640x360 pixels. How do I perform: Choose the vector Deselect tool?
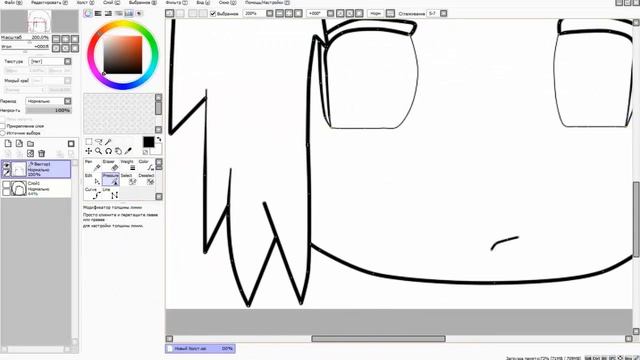click(x=146, y=180)
